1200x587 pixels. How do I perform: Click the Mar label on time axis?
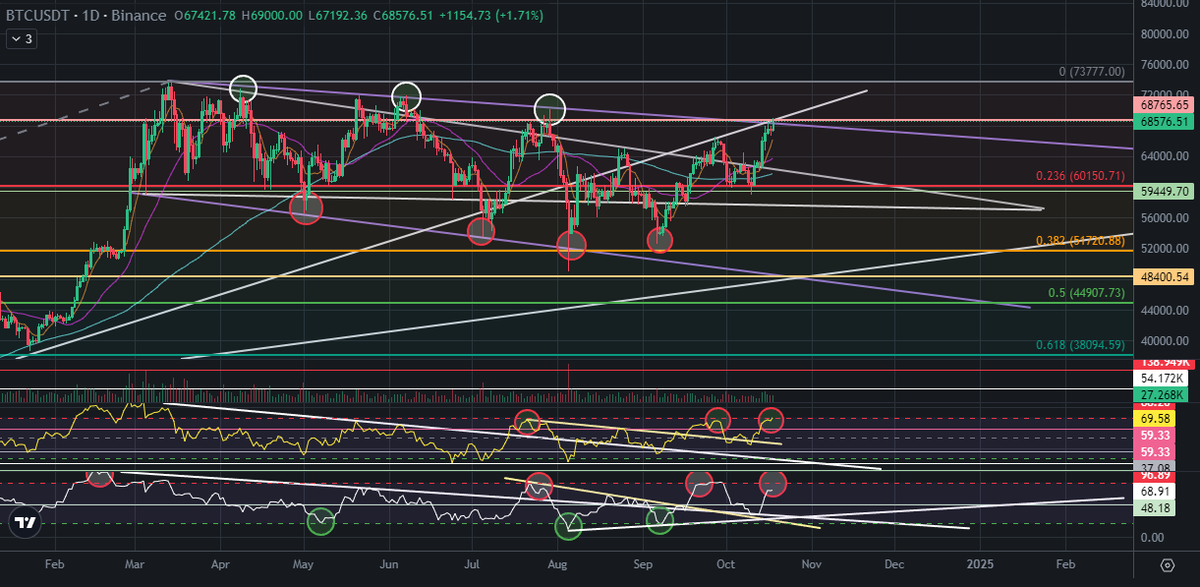tap(135, 565)
